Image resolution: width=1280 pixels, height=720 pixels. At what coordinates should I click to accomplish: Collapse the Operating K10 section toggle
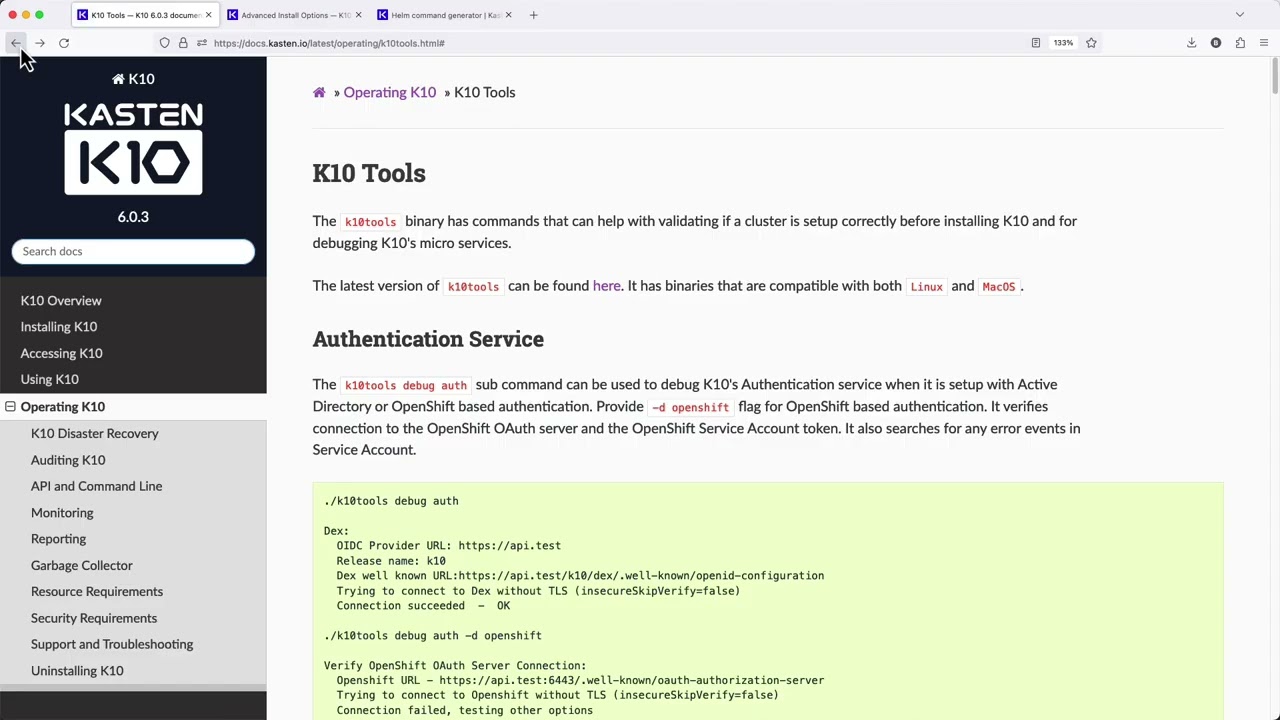point(10,407)
